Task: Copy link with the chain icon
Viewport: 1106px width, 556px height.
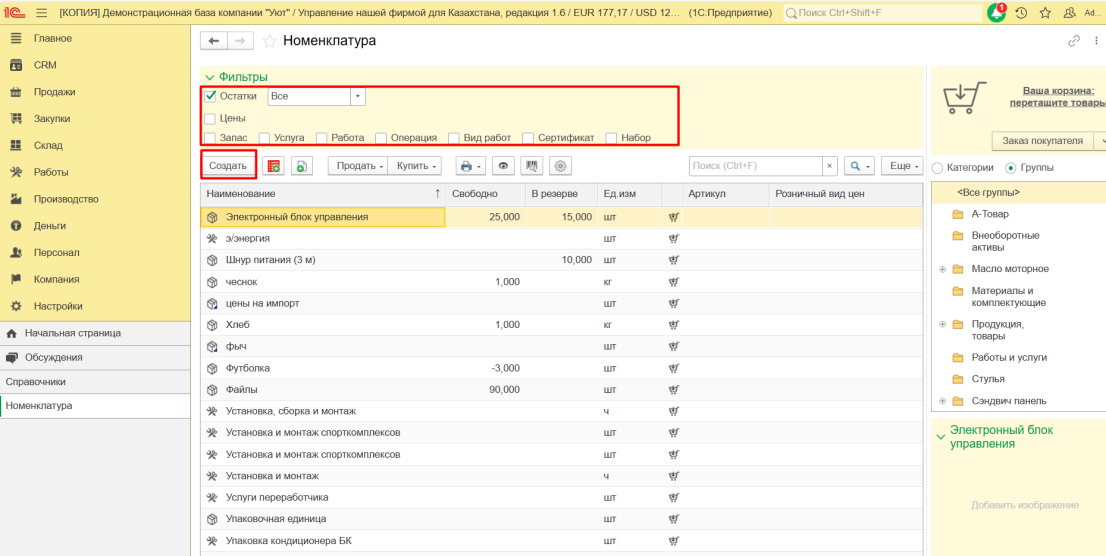Action: pyautogui.click(x=1074, y=41)
